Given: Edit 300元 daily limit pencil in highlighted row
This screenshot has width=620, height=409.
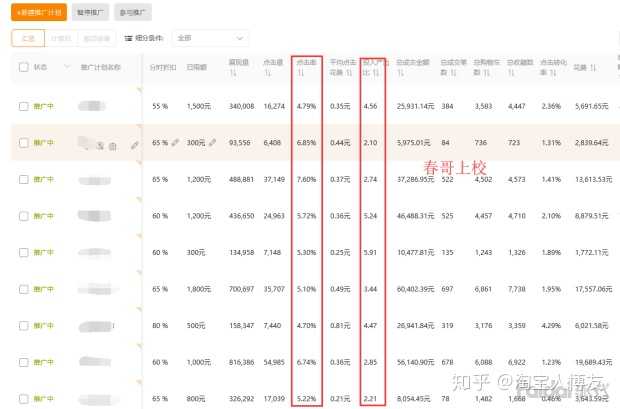Looking at the screenshot, I should pos(212,142).
